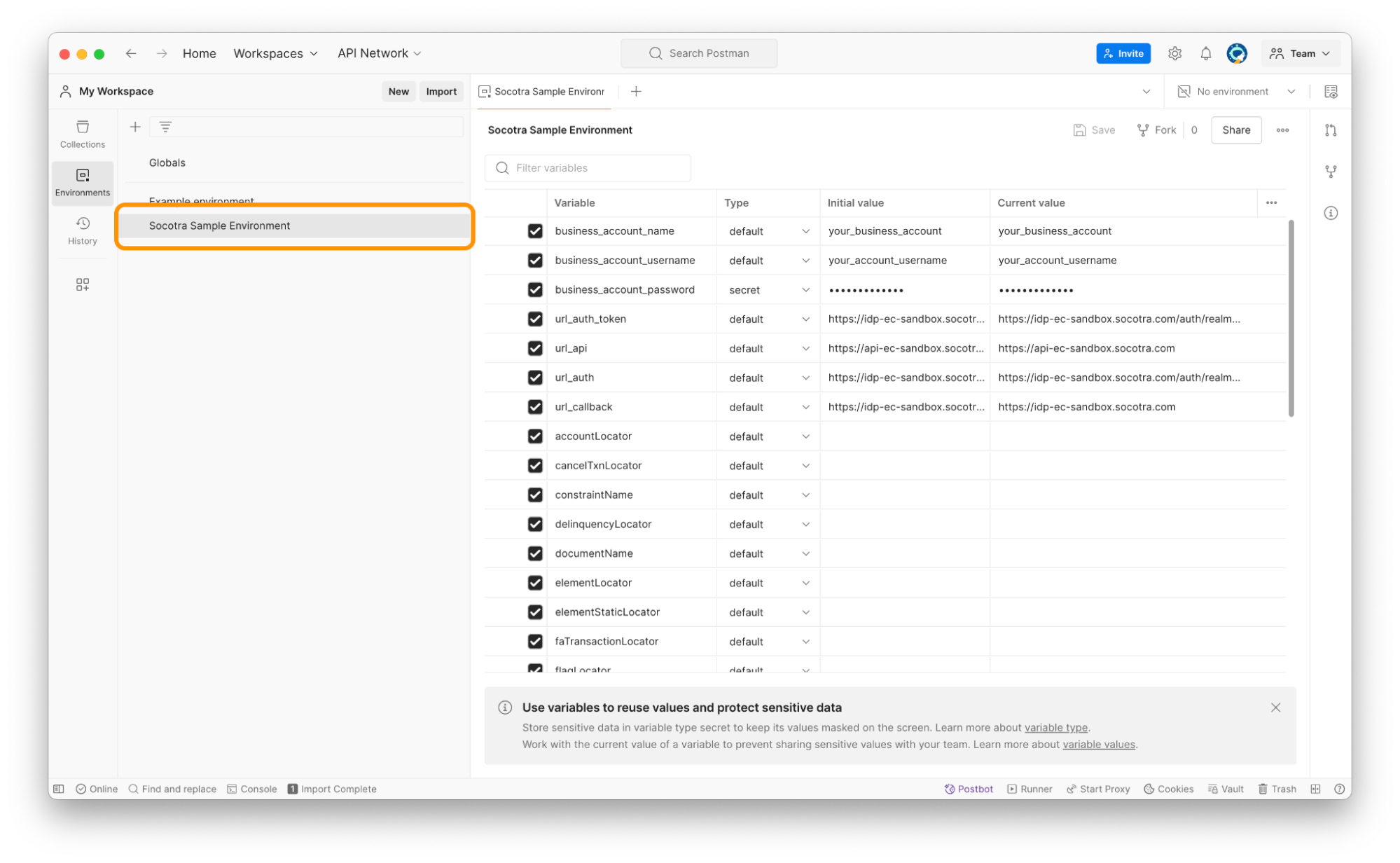1400x863 pixels.
Task: Open environment info icon in right sidebar
Action: pos(1331,213)
